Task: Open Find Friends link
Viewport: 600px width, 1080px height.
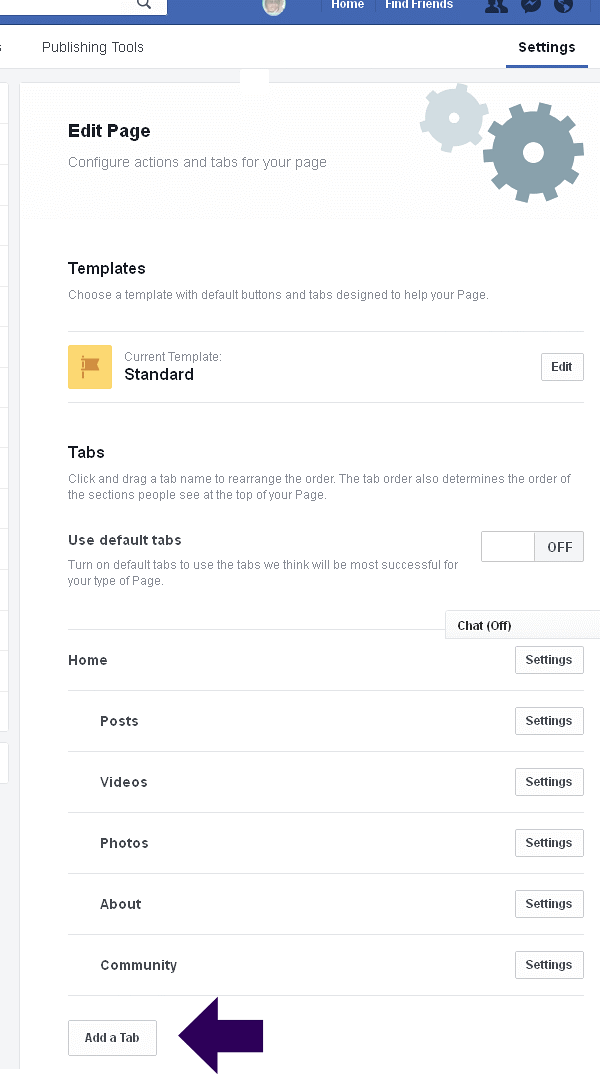Action: coord(419,5)
